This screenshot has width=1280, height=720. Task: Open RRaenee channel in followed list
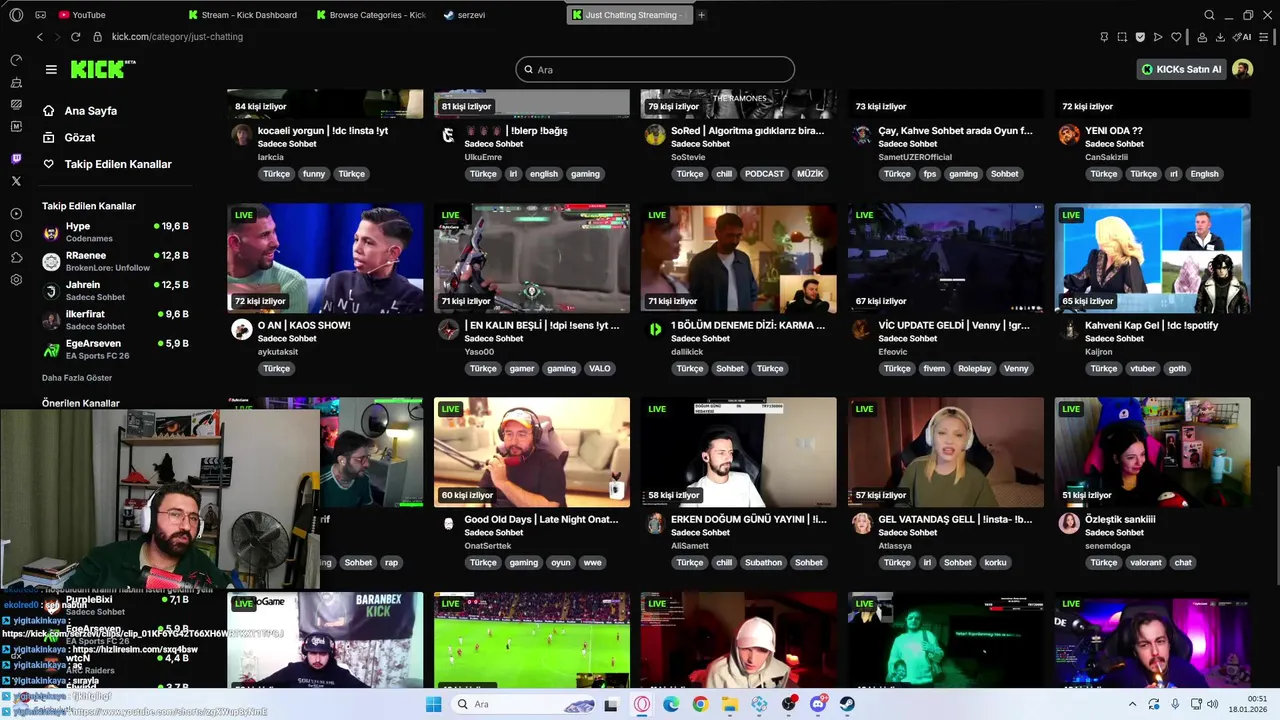115,261
